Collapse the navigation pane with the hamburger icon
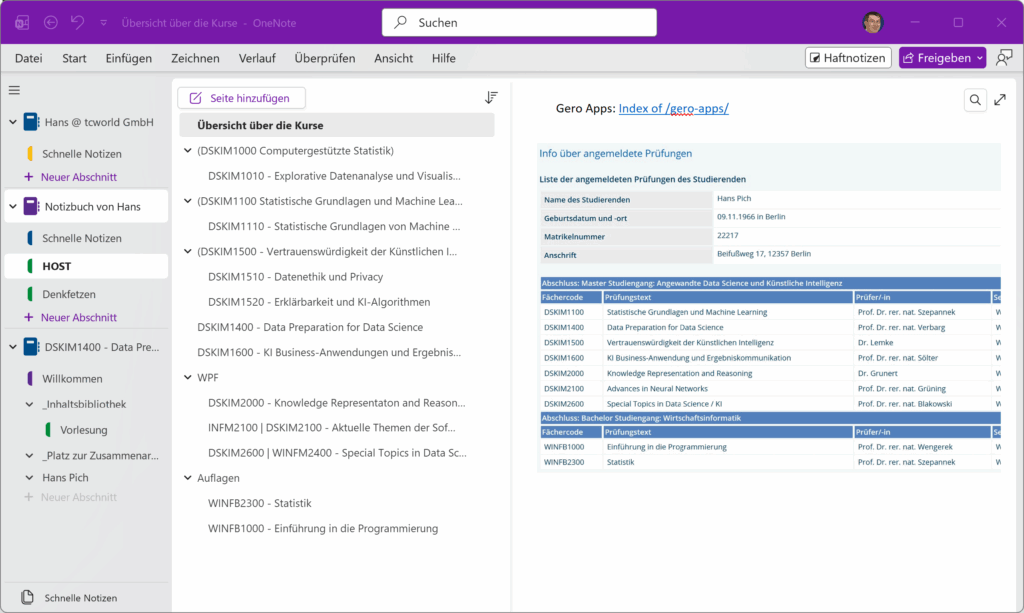The image size is (1024, 613). (13, 89)
